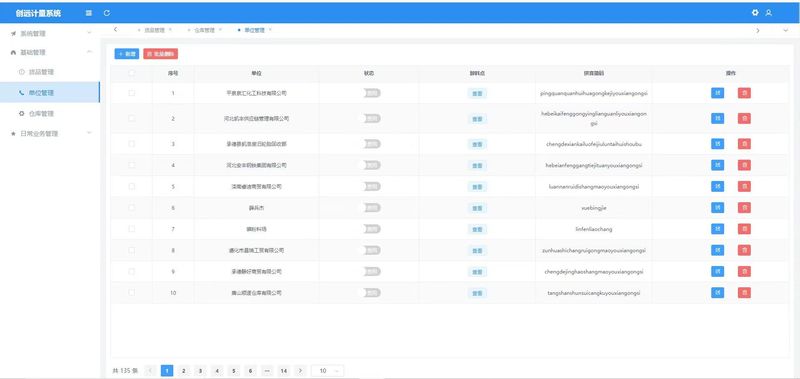This screenshot has height=379, width=800.
Task: Click the blue 新增 add button
Action: pos(127,54)
